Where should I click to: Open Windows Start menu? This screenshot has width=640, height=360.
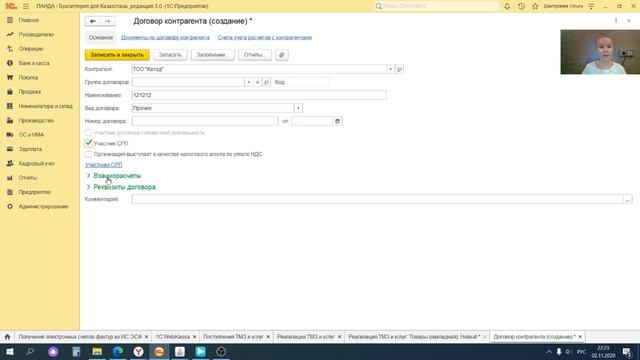pyautogui.click(x=9, y=351)
